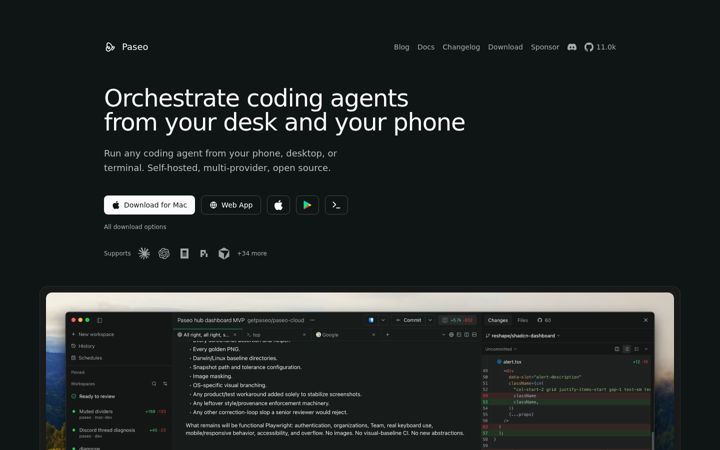The height and width of the screenshot is (450, 720).
Task: Open the Changelog navigation link
Action: pos(461,47)
